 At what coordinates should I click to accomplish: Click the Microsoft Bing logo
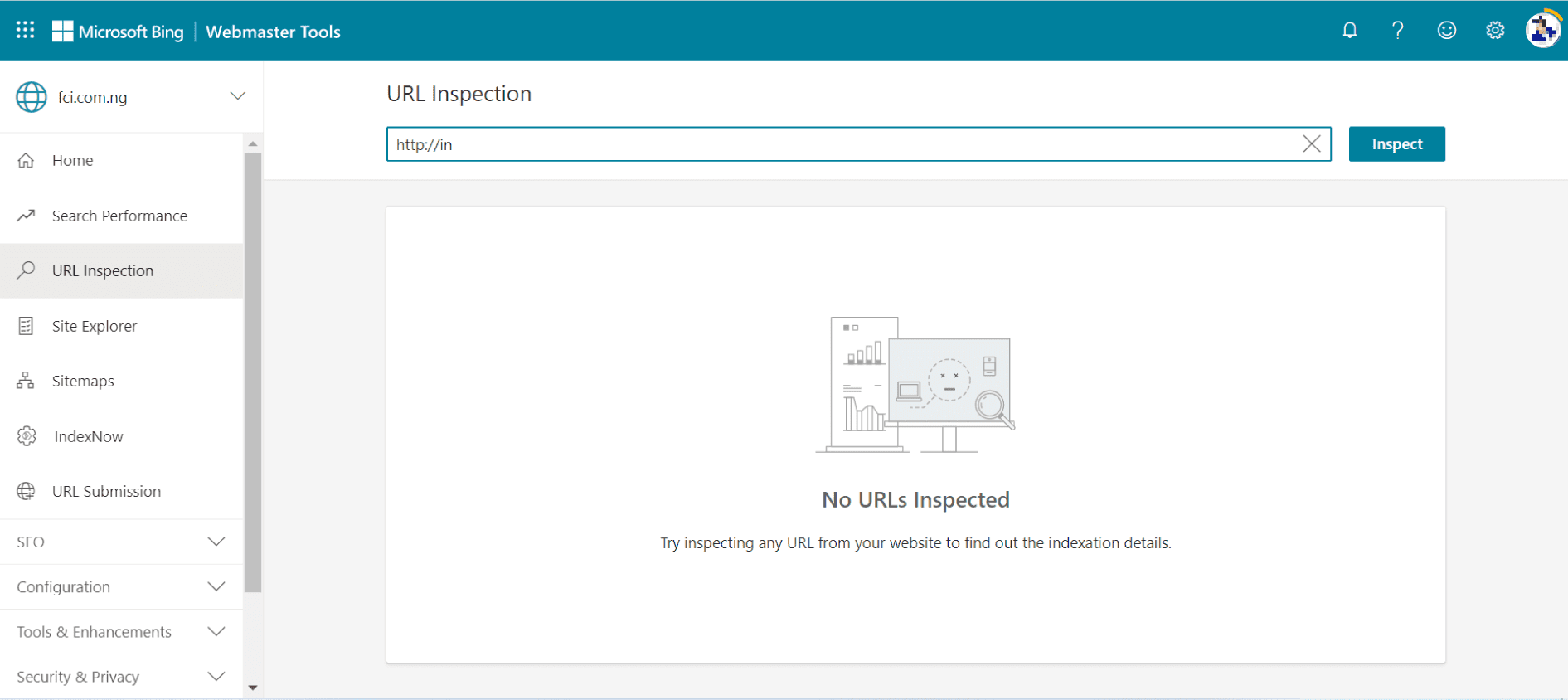click(118, 32)
